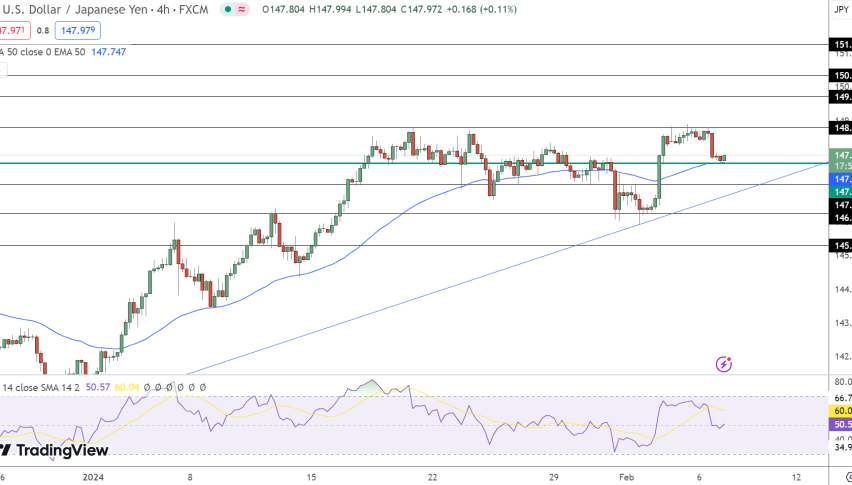This screenshot has height=485, width=852.
Task: Click the yellow 60.0 RSI axis label
Action: point(841,411)
